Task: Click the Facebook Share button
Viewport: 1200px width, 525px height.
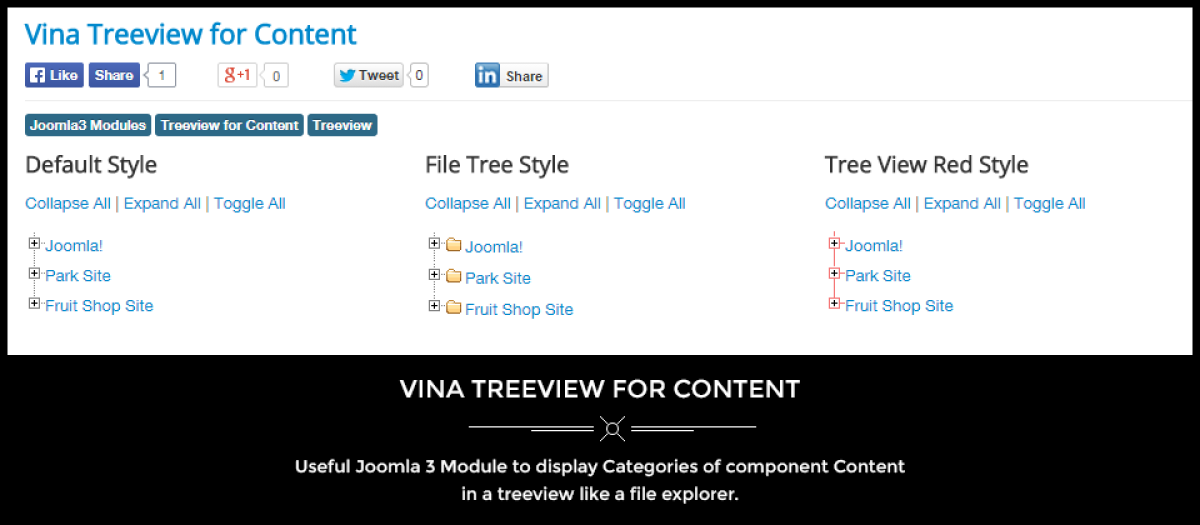Action: [114, 75]
